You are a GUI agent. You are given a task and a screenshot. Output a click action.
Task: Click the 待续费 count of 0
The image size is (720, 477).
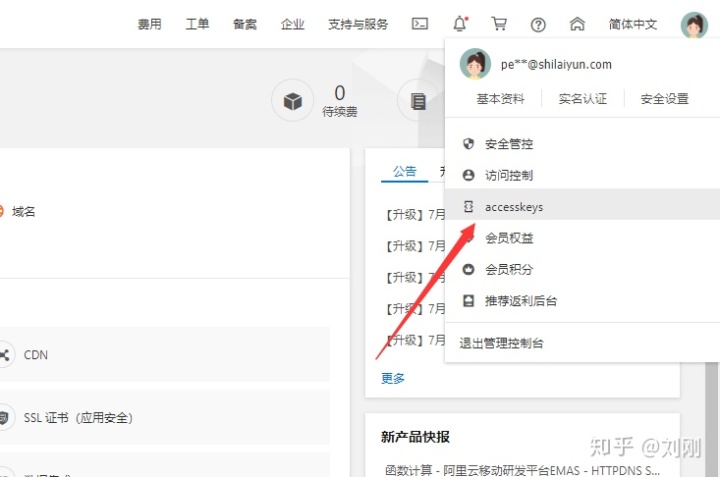click(x=340, y=93)
